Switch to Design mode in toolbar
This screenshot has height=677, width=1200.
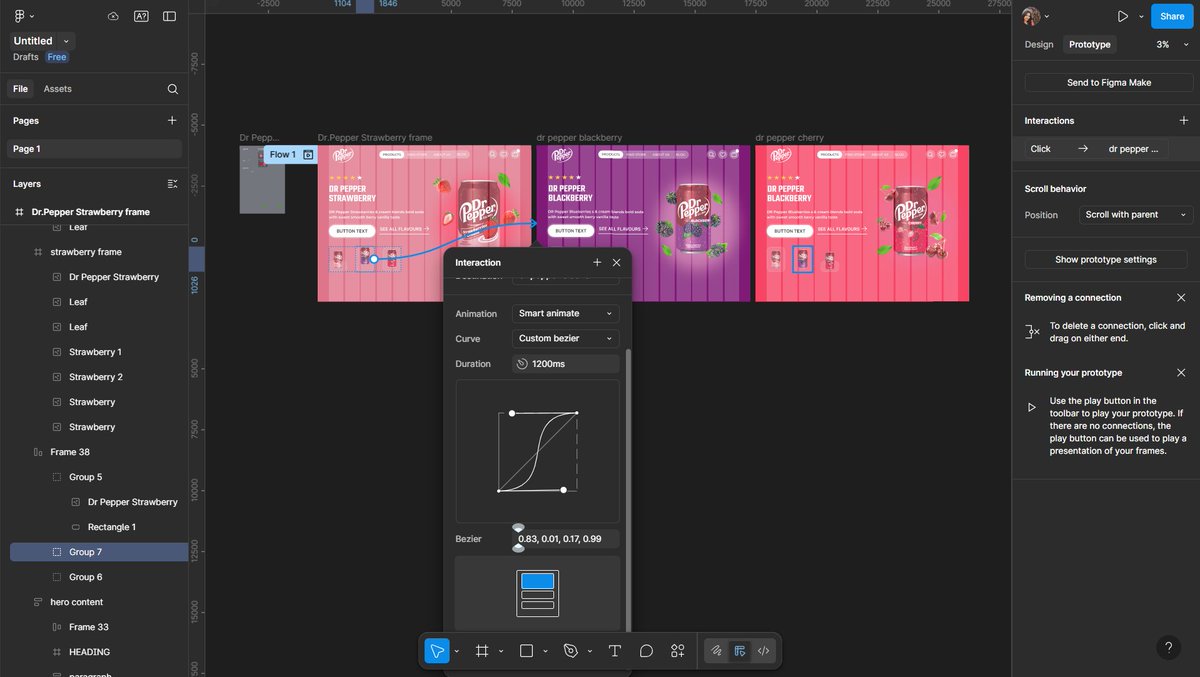point(740,651)
